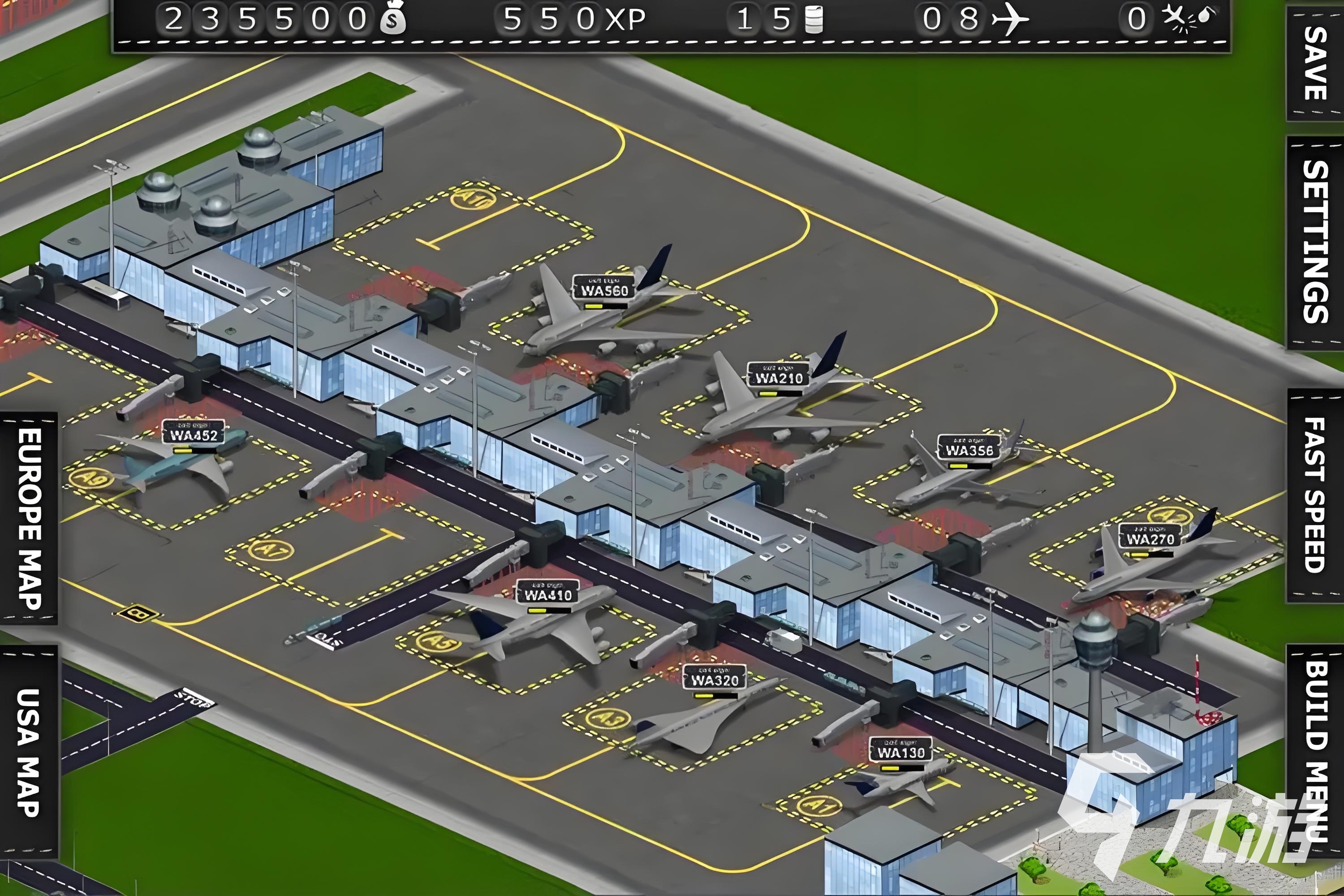Viewport: 1344px width, 896px height.
Task: Switch to the EUROPE MAP
Action: [29, 518]
